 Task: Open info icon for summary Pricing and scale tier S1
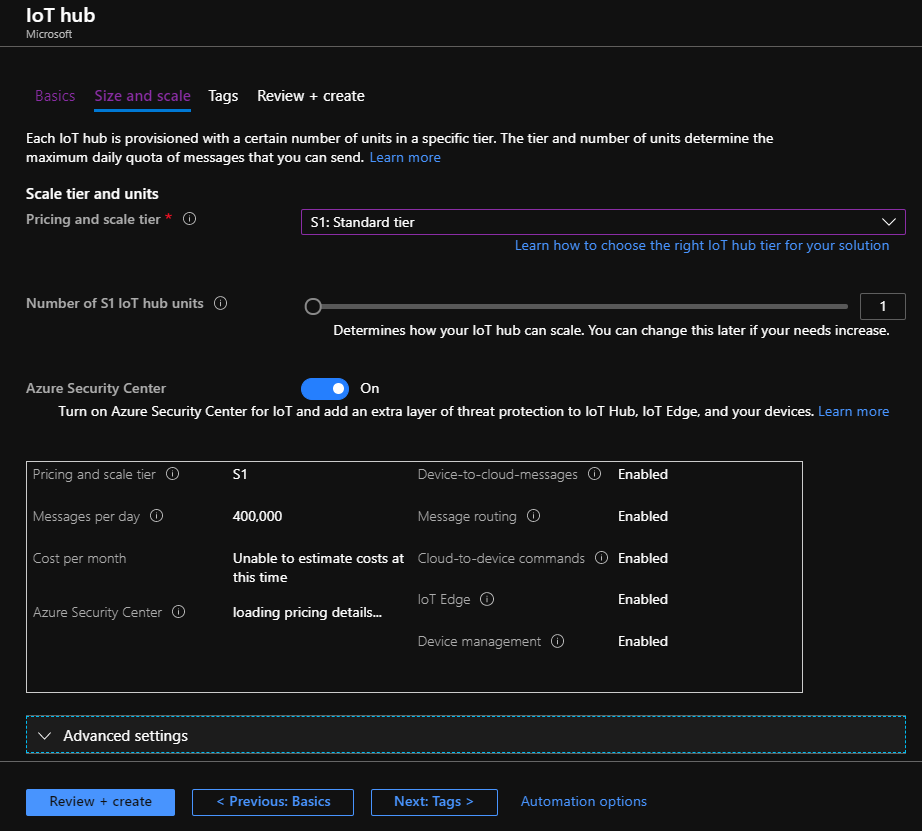(172, 473)
